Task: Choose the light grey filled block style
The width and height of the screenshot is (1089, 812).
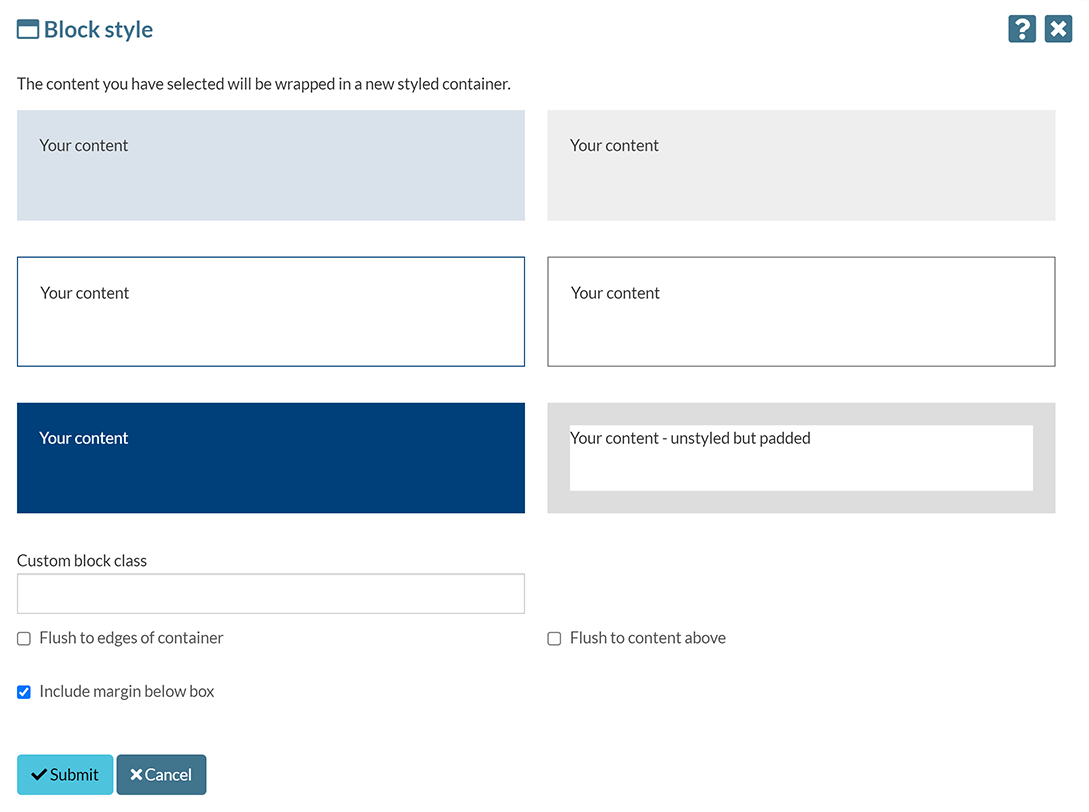Action: click(801, 165)
